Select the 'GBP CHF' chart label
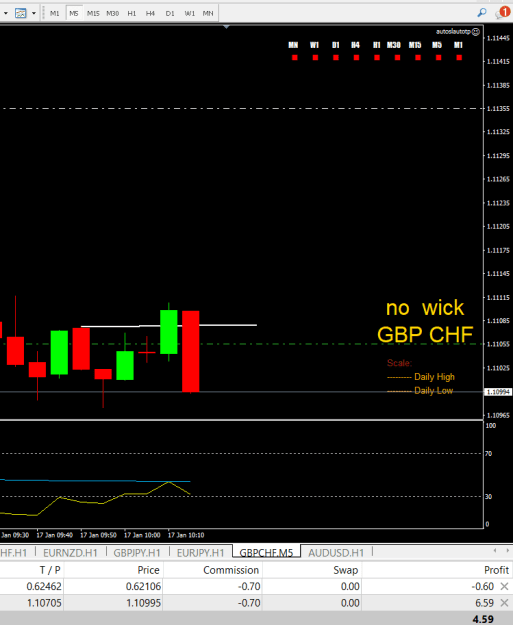The image size is (513, 625). pyautogui.click(x=425, y=334)
